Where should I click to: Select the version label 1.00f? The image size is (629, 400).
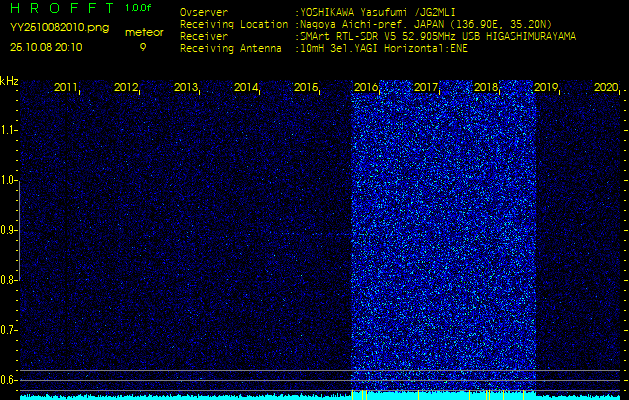coord(138,8)
